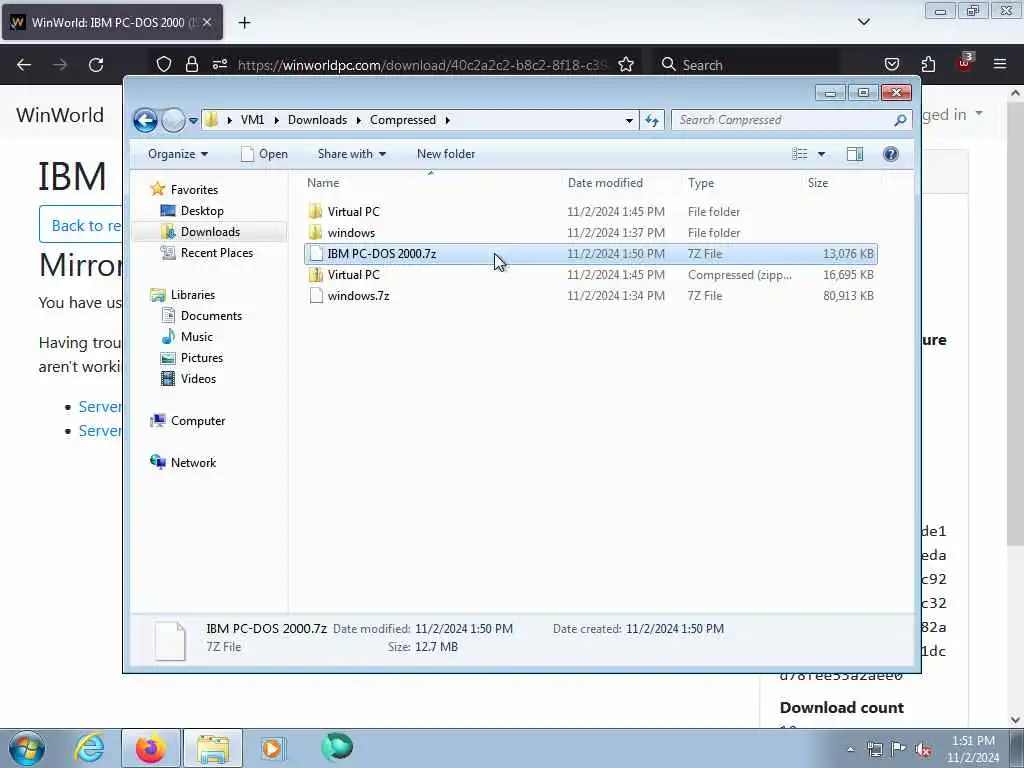Click the WinWorld site title

click(x=60, y=115)
